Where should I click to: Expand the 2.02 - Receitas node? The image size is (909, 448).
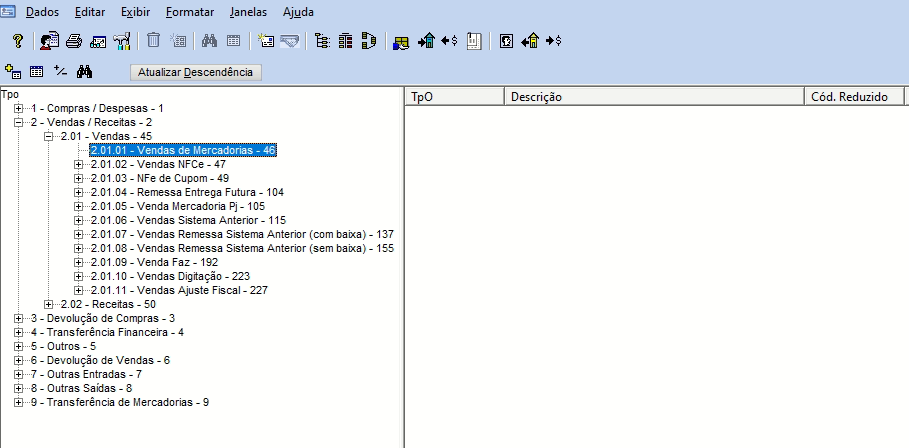49,304
